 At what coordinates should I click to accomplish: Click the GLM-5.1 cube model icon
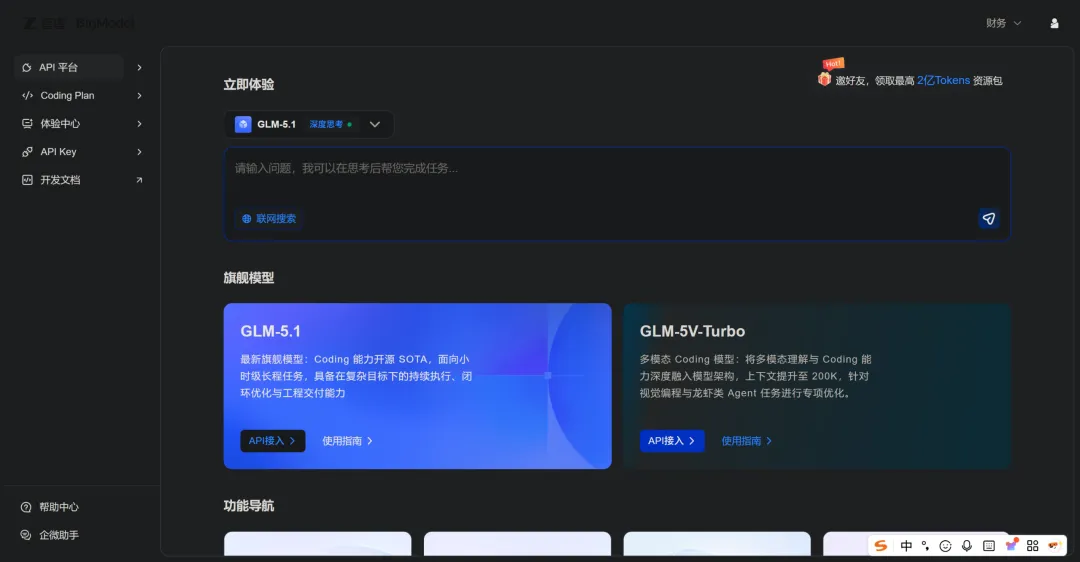point(243,125)
